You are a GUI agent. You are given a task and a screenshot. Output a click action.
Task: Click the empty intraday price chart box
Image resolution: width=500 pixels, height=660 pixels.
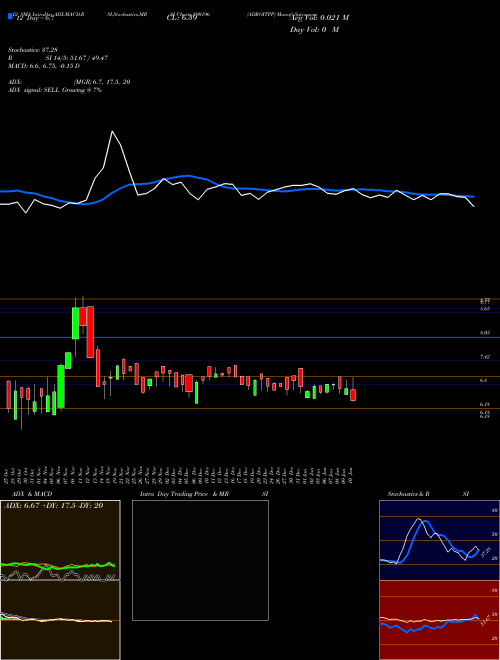coord(200,560)
